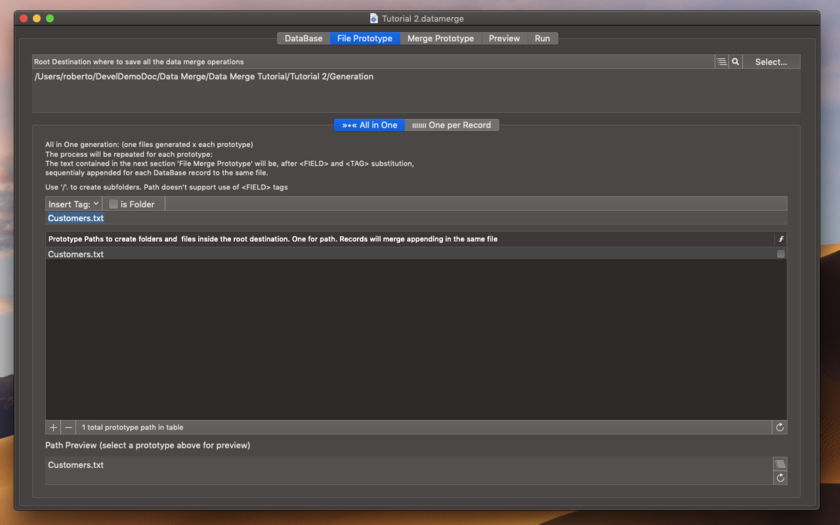Go to the Preview tab
Screen dimensions: 840x525
(504, 38)
